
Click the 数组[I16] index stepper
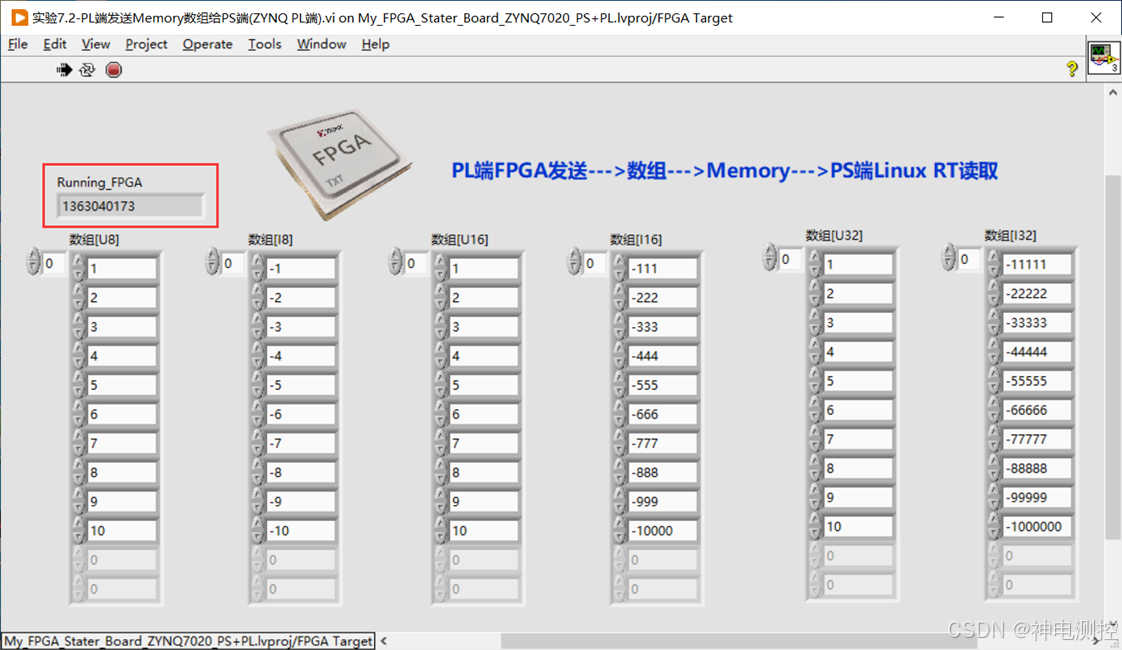574,262
